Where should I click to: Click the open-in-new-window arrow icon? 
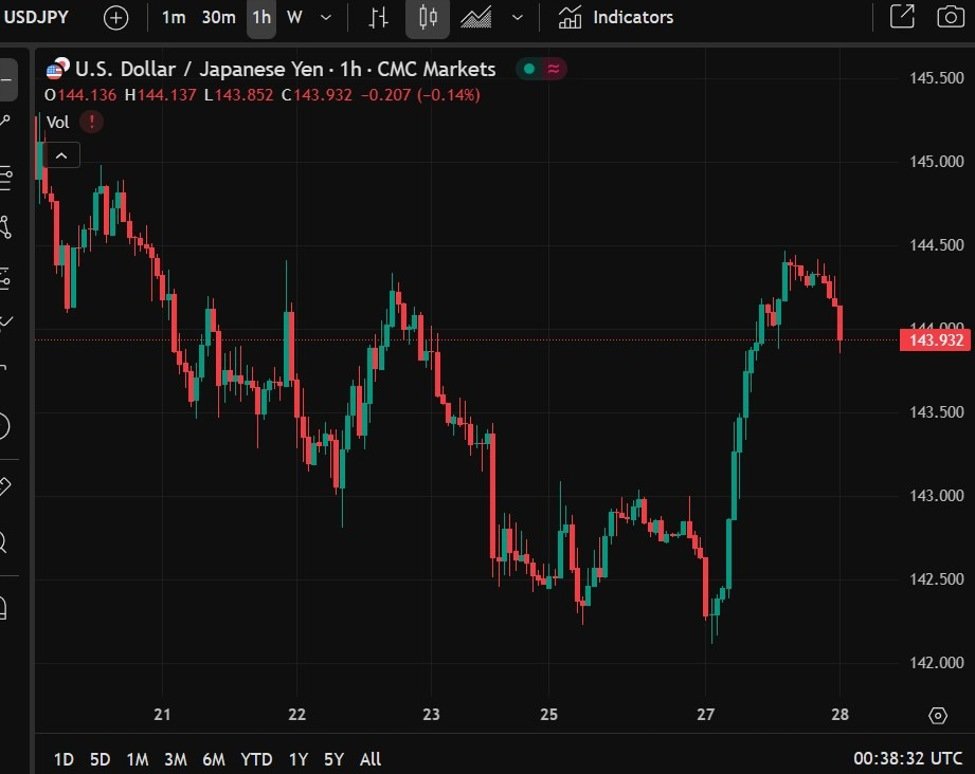[x=902, y=17]
